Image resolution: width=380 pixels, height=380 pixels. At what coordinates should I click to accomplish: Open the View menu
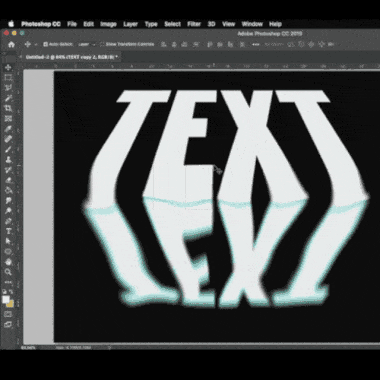[228, 24]
